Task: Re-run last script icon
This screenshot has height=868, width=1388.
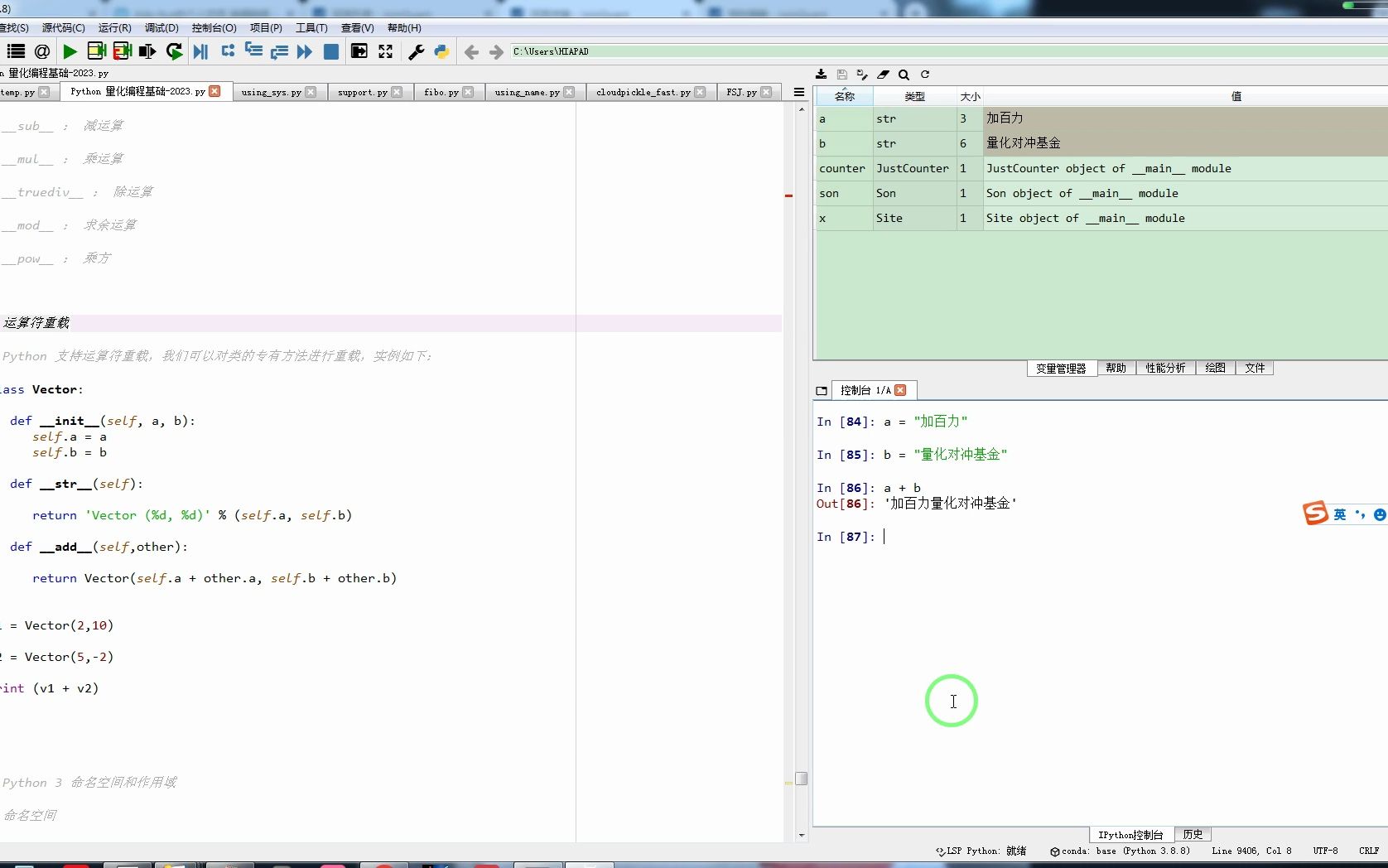Action: point(174,51)
